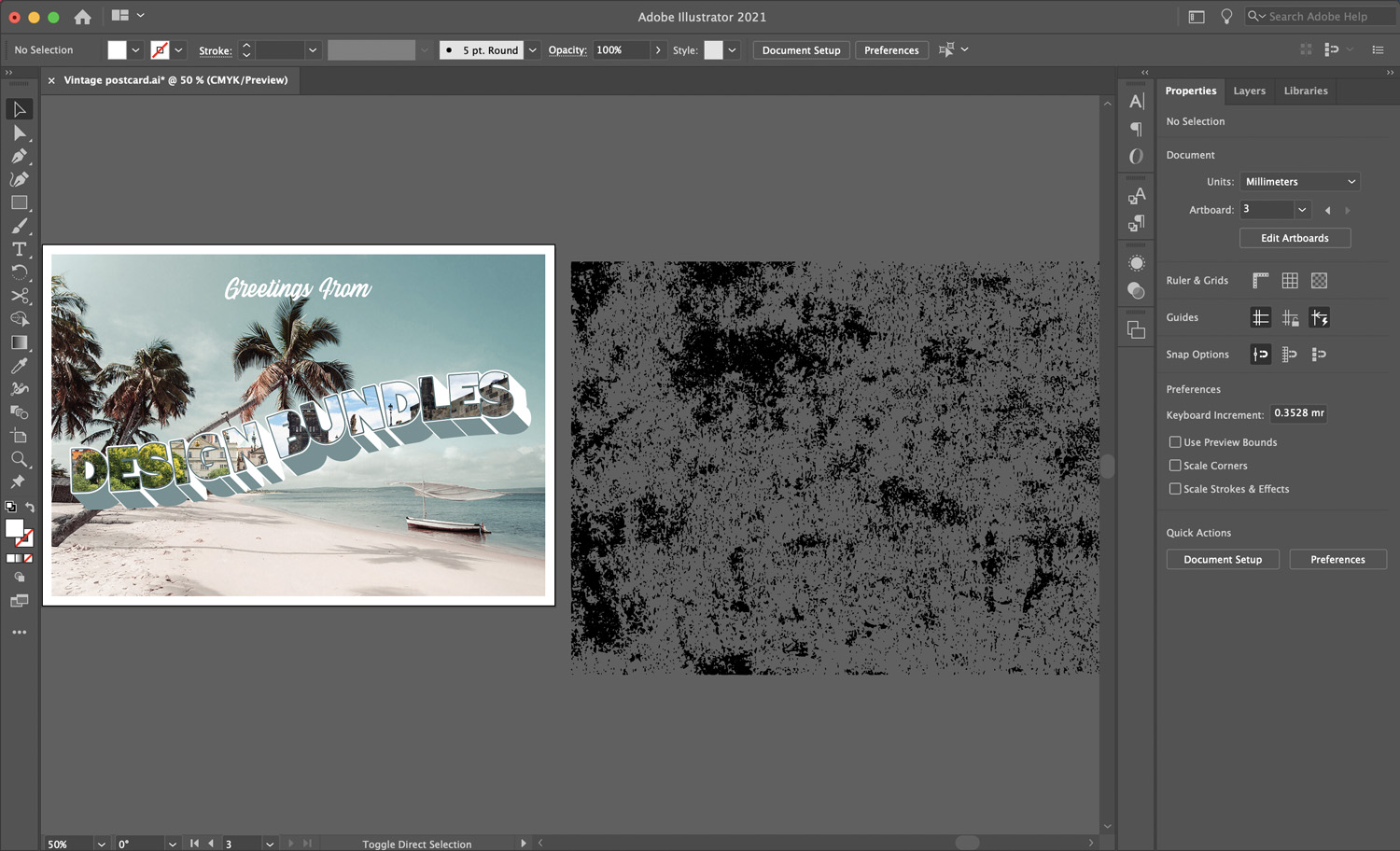
Task: Open zoom level 50% dropdown
Action: [101, 844]
